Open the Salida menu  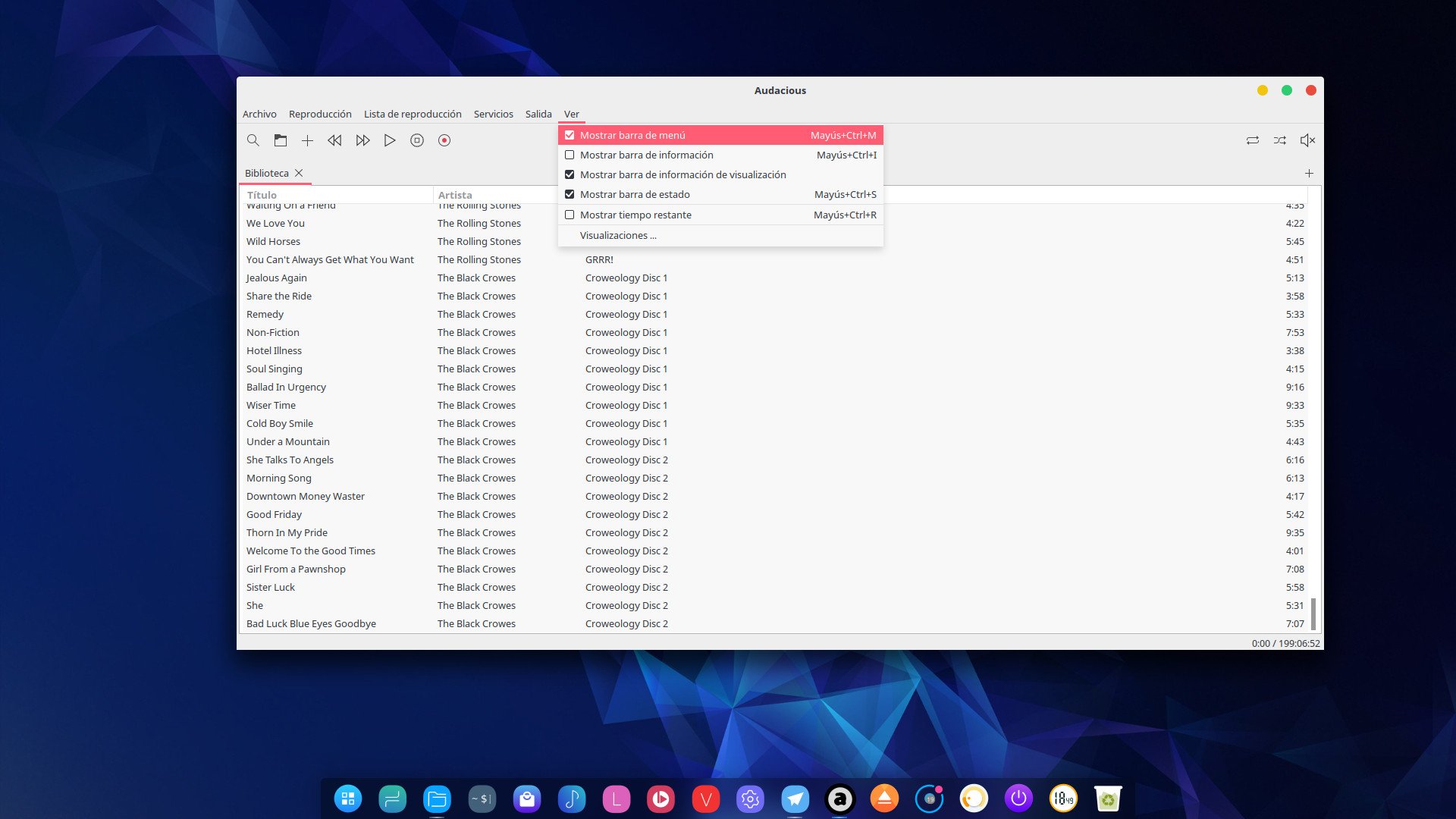538,114
